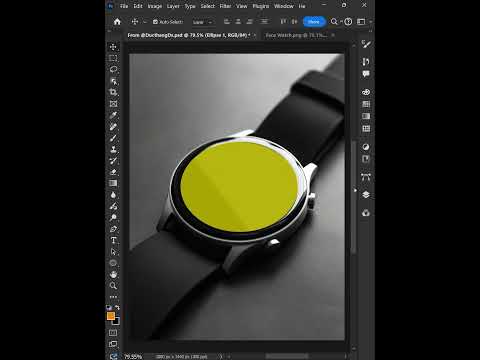Image resolution: width=480 pixels, height=360 pixels.
Task: Open the Layer menu
Action: [x=173, y=6]
